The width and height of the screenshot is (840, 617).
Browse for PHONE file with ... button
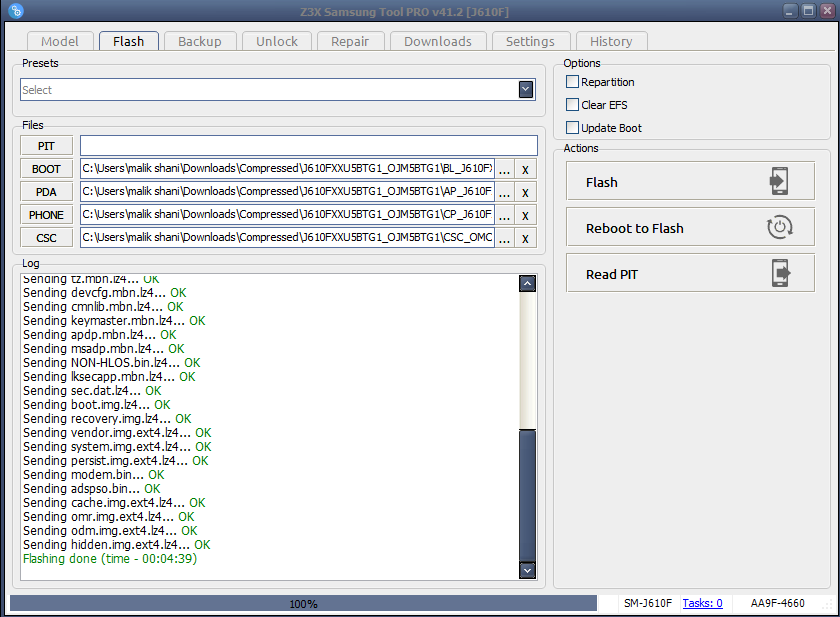pos(504,215)
